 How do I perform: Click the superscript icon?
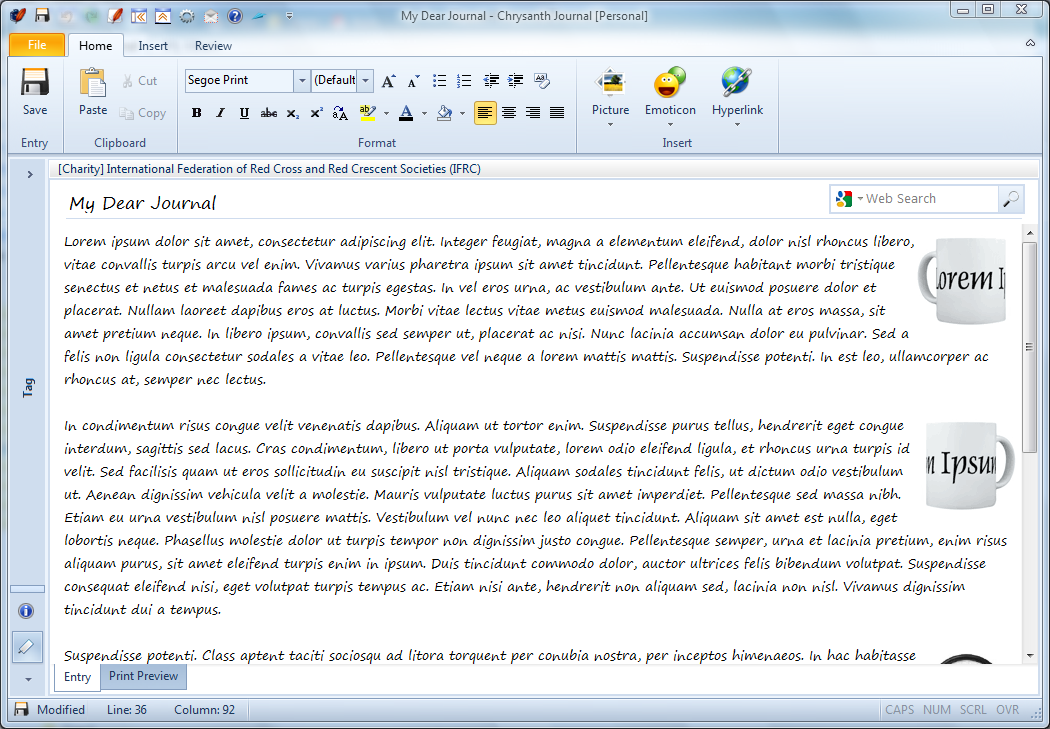[316, 113]
